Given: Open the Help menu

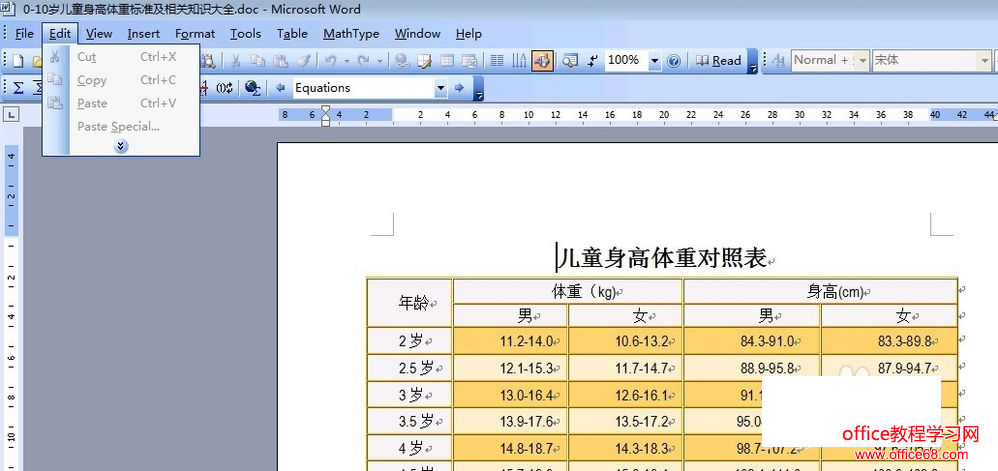Looking at the screenshot, I should (x=468, y=34).
